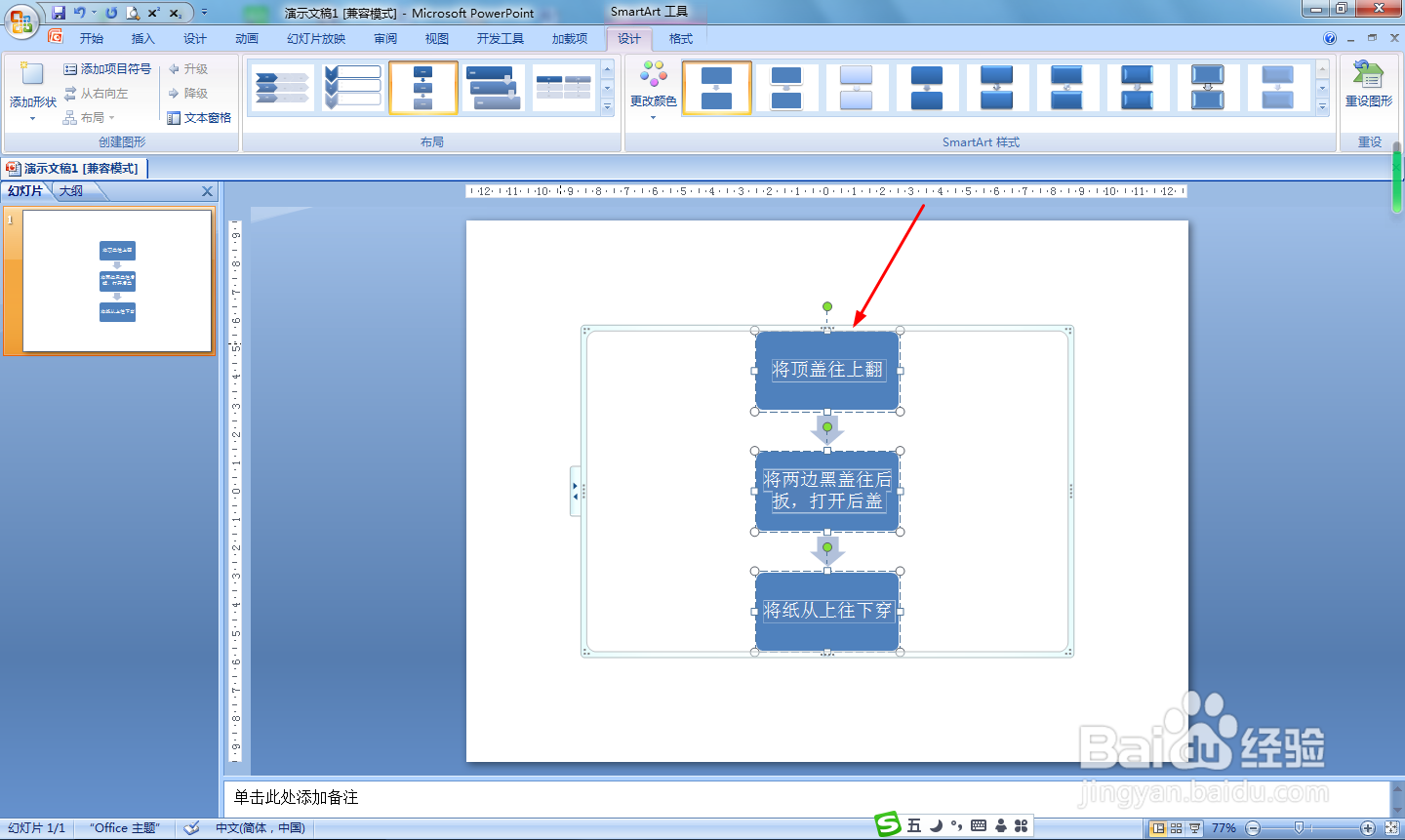Viewport: 1405px width, 840px height.
Task: Run the spell check status icon
Action: click(192, 828)
